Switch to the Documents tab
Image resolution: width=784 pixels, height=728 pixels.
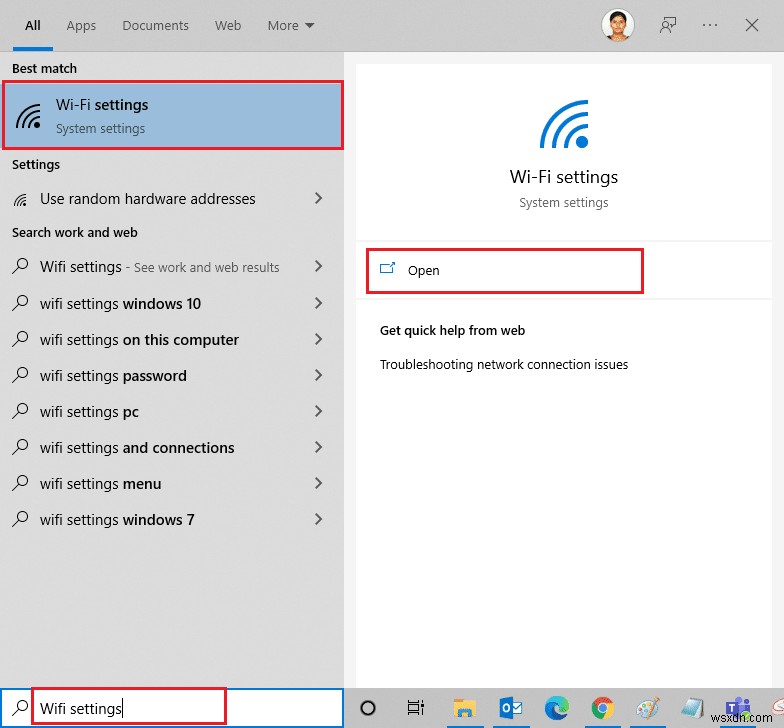point(155,26)
